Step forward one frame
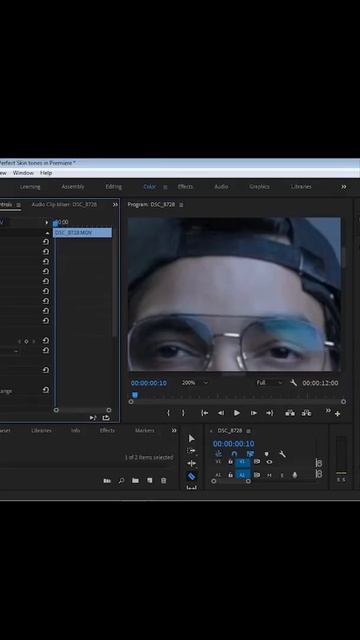Image resolution: width=360 pixels, height=640 pixels. tap(253, 413)
